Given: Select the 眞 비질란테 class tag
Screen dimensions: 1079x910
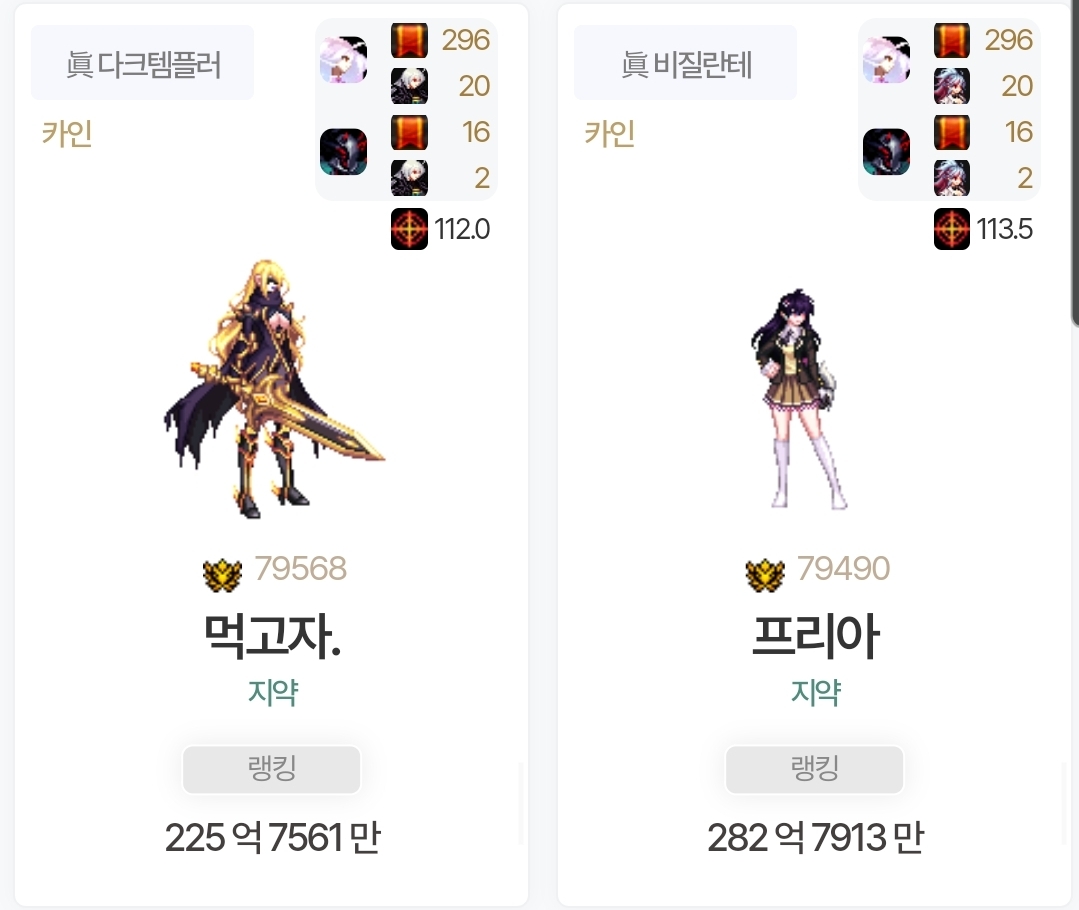Looking at the screenshot, I should click(x=685, y=63).
